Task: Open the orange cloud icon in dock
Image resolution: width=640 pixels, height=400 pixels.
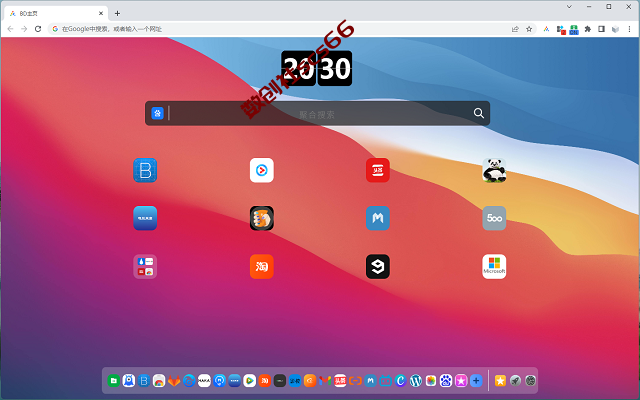Action: point(310,381)
